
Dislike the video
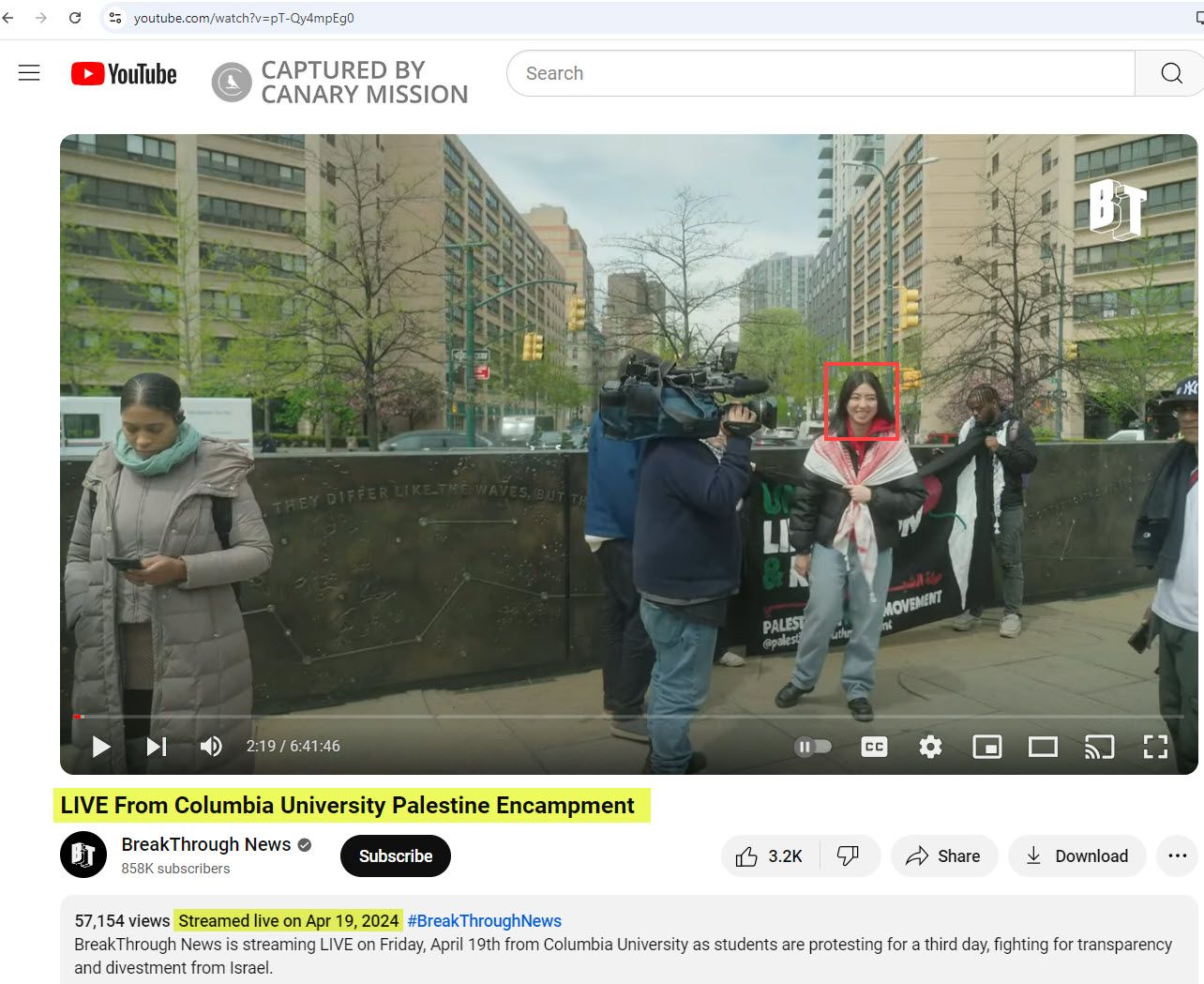849,856
